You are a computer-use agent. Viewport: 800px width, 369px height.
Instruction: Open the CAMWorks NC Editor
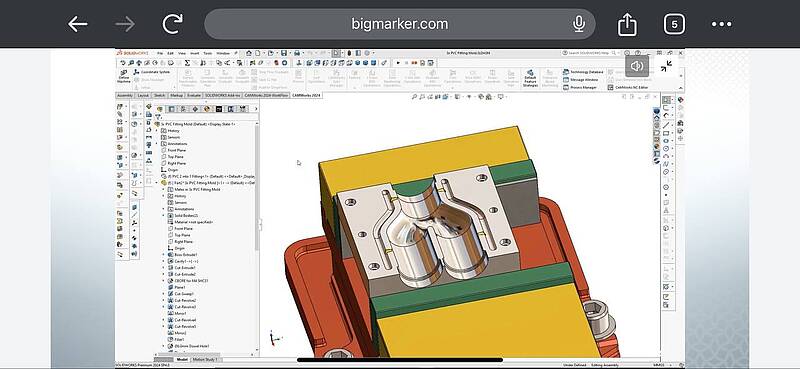tap(621, 88)
